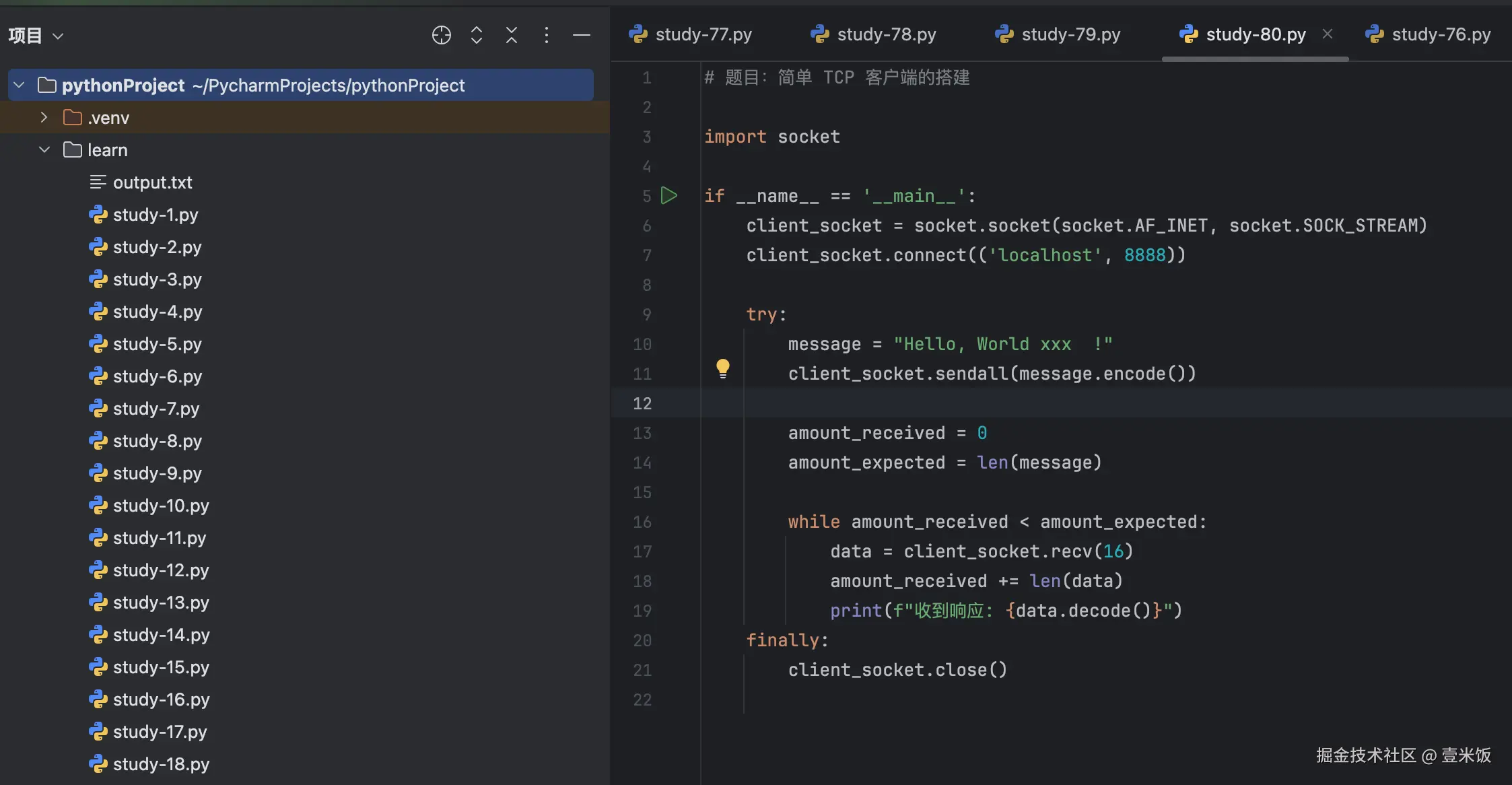Open study-10.py from the project tree
1512x785 pixels.
(161, 506)
